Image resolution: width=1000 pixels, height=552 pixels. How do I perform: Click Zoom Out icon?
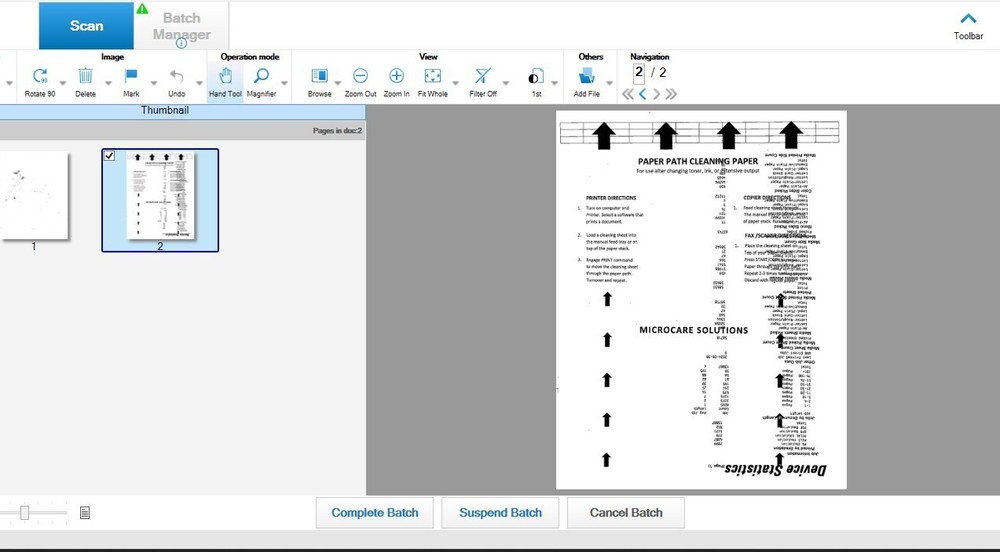[360, 76]
